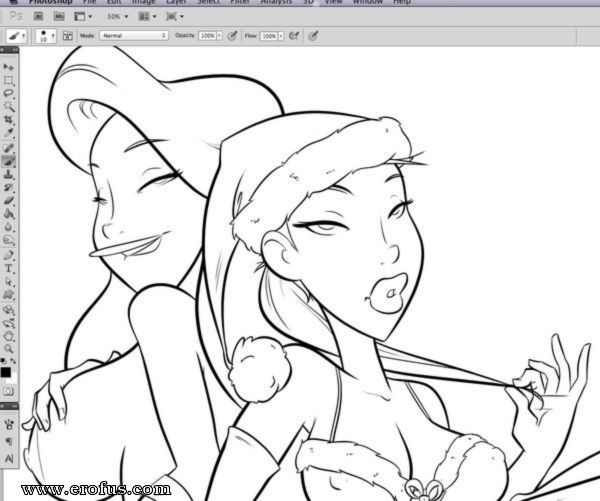The height and width of the screenshot is (501, 600).
Task: Select the Path Selection tool
Action: tap(8, 282)
